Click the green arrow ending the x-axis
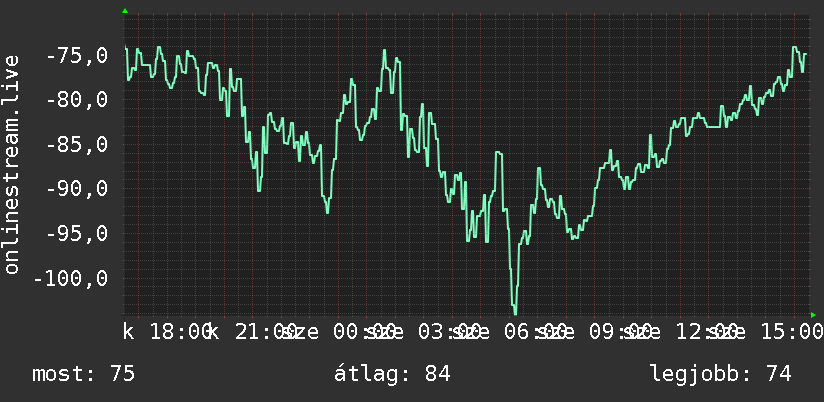Screen dimensions: 824x402 point(813,315)
